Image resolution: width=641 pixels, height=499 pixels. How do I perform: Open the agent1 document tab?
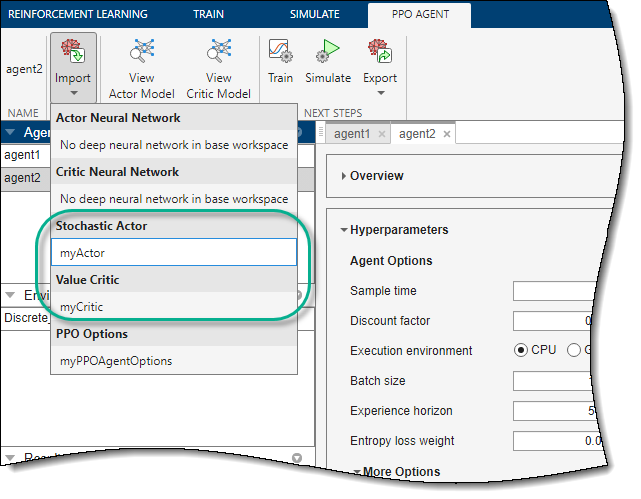[x=352, y=134]
